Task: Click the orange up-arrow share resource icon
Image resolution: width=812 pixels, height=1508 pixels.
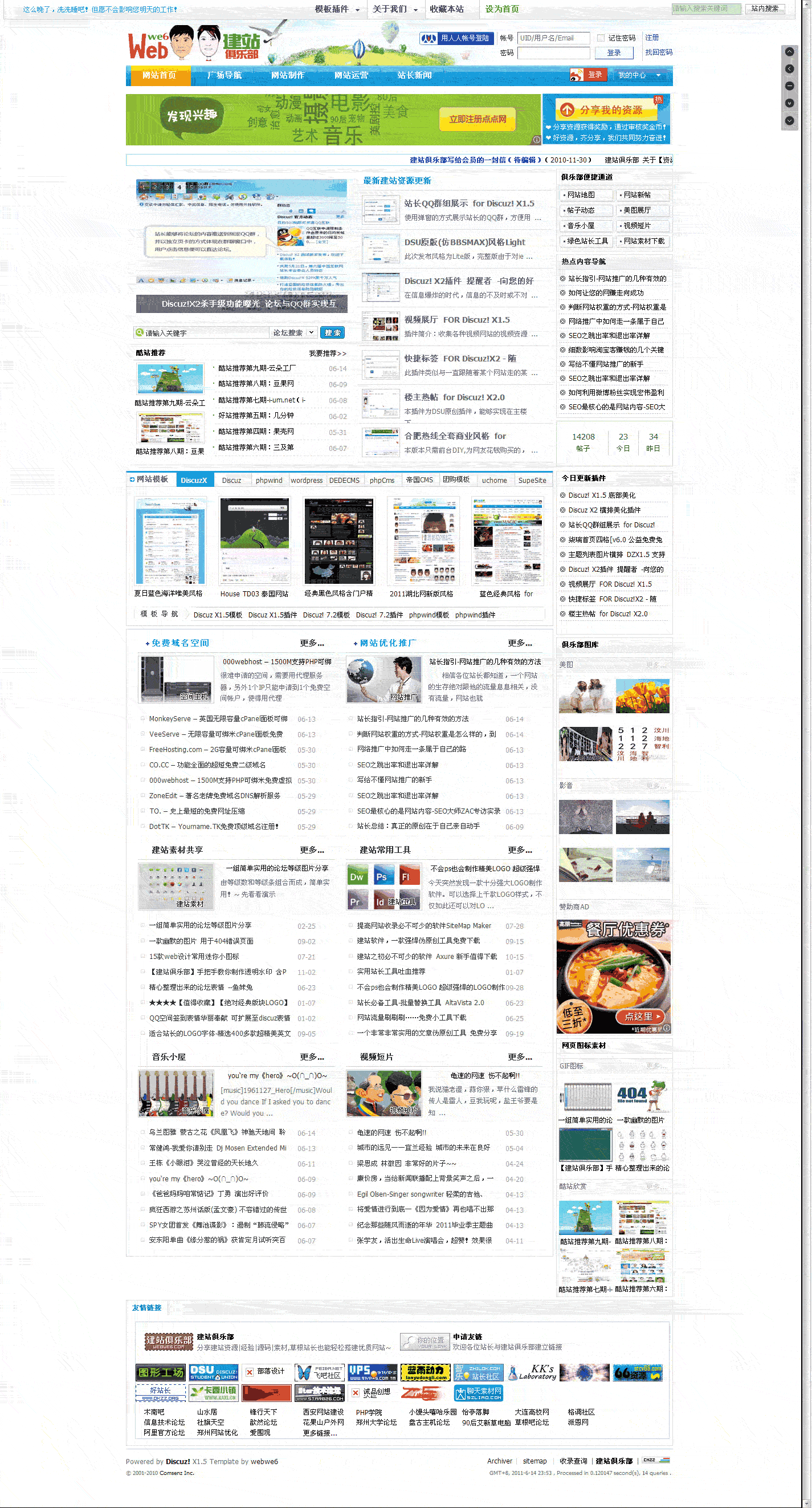Action: coord(566,109)
